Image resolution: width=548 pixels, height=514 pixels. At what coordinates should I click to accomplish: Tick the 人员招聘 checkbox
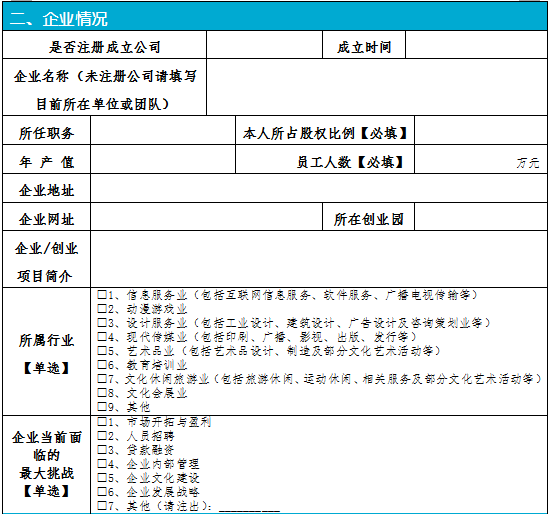(102, 435)
